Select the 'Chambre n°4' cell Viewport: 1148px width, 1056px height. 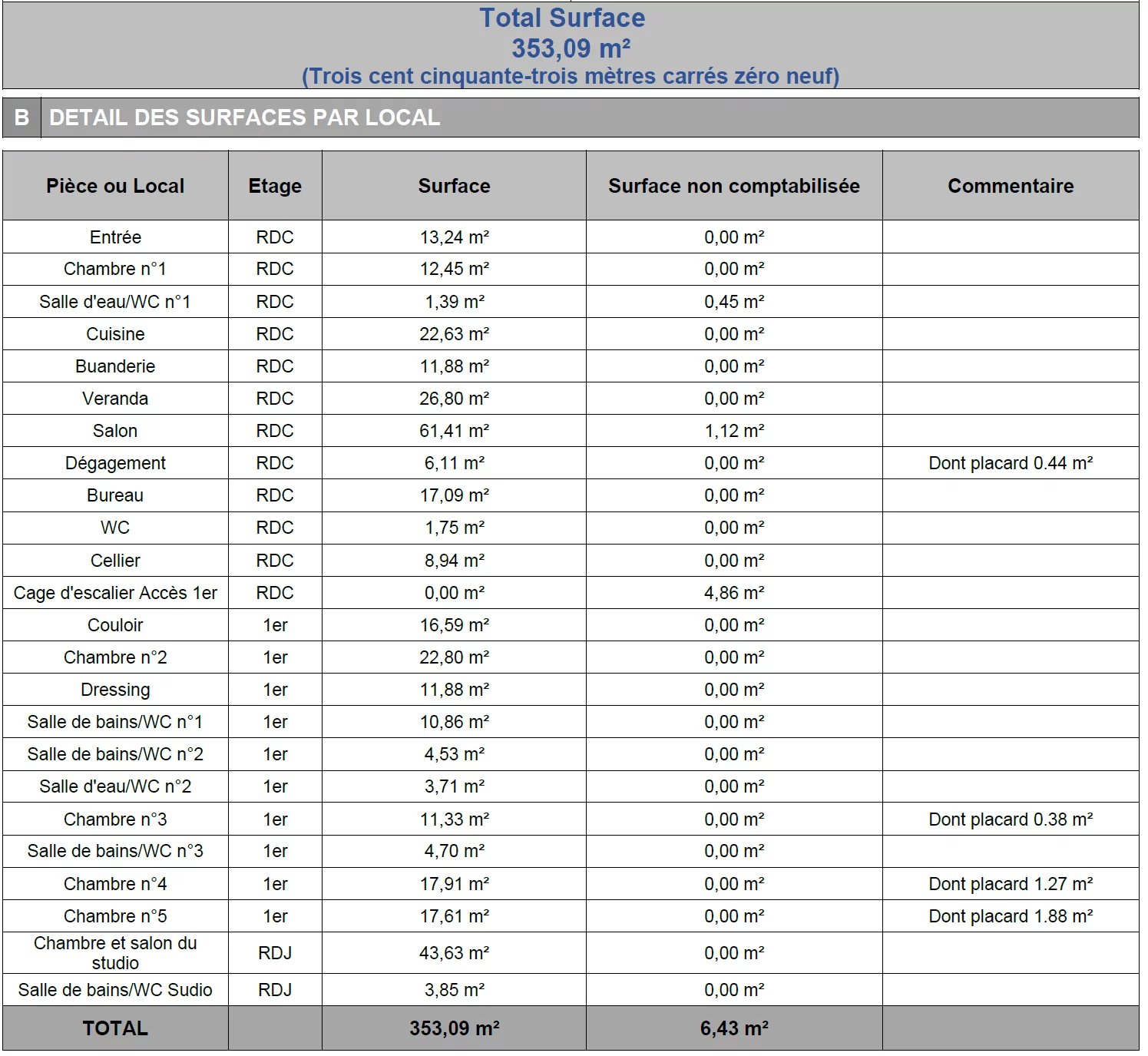(115, 884)
